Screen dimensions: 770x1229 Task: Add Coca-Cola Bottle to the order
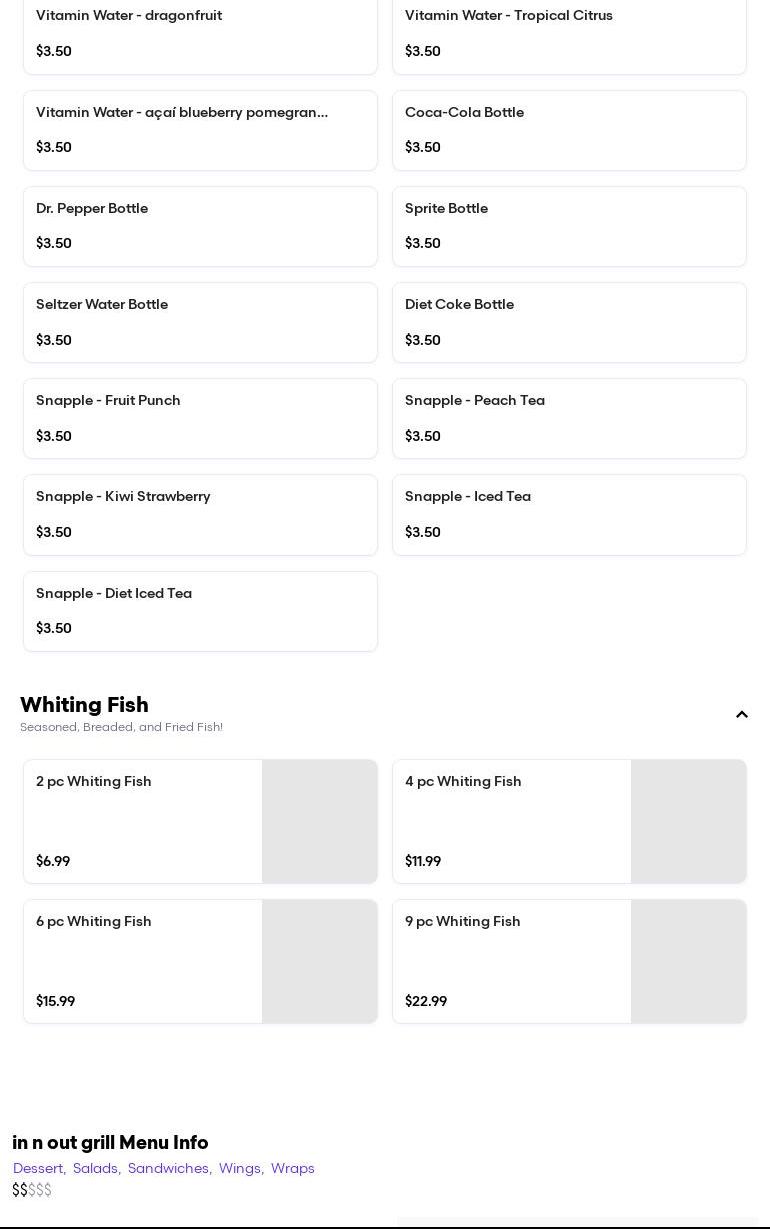coord(569,130)
